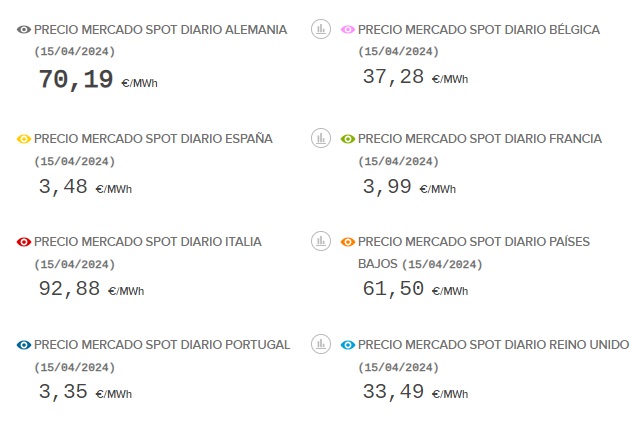Open the Precio Mercado Spot Diario Bélgica title
Viewport: 633px width, 432px height.
point(478,30)
